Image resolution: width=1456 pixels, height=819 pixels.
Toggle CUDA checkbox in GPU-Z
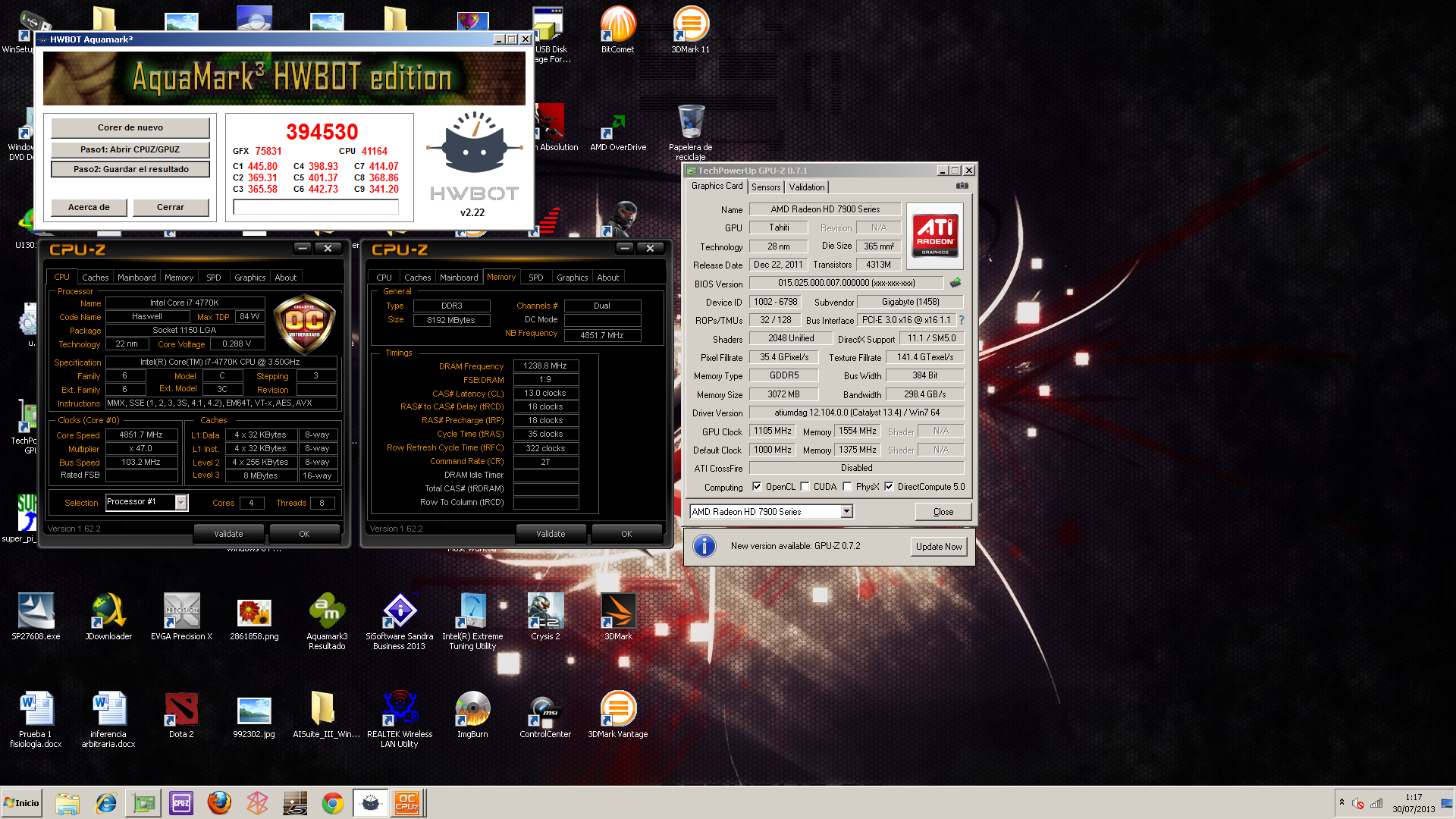click(805, 487)
